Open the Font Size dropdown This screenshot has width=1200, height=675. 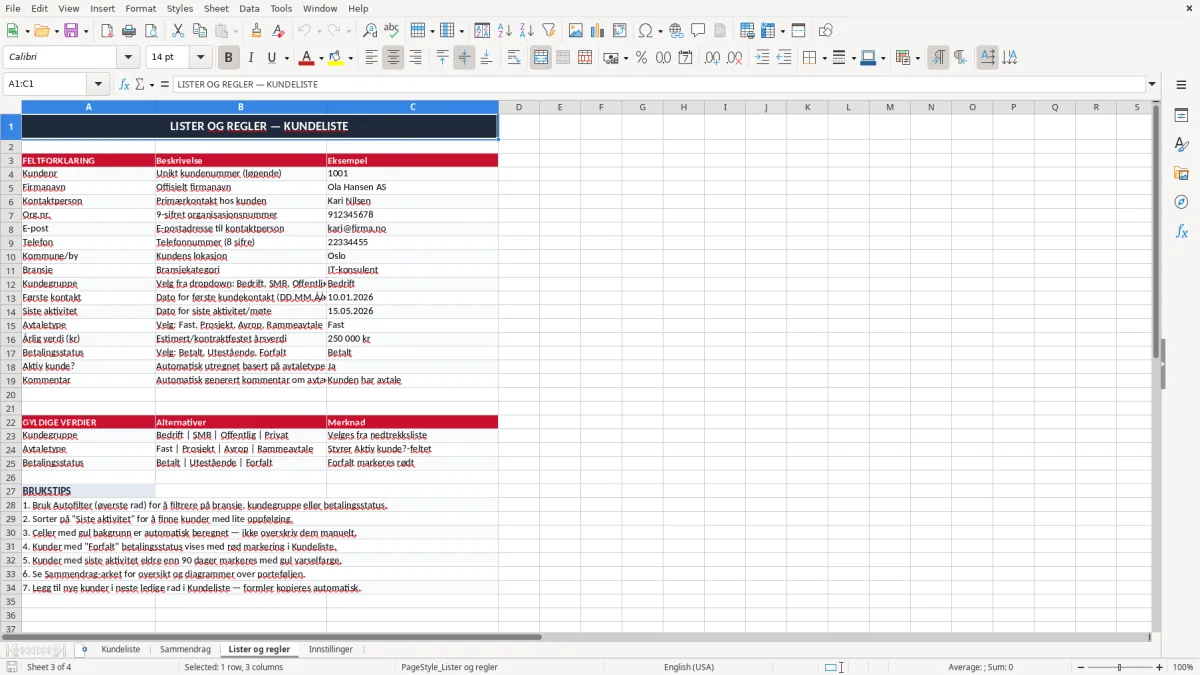point(201,58)
